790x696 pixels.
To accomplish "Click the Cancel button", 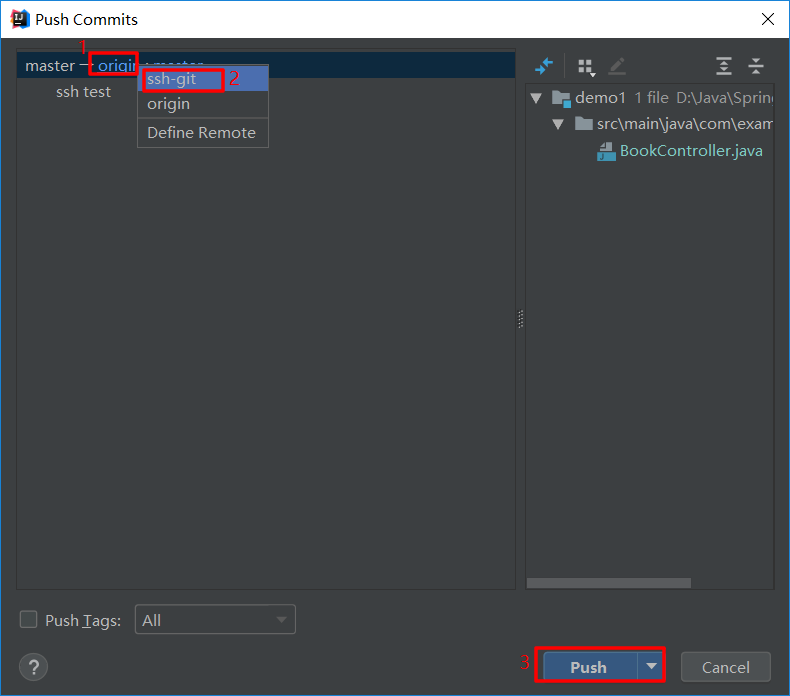I will coord(726,667).
